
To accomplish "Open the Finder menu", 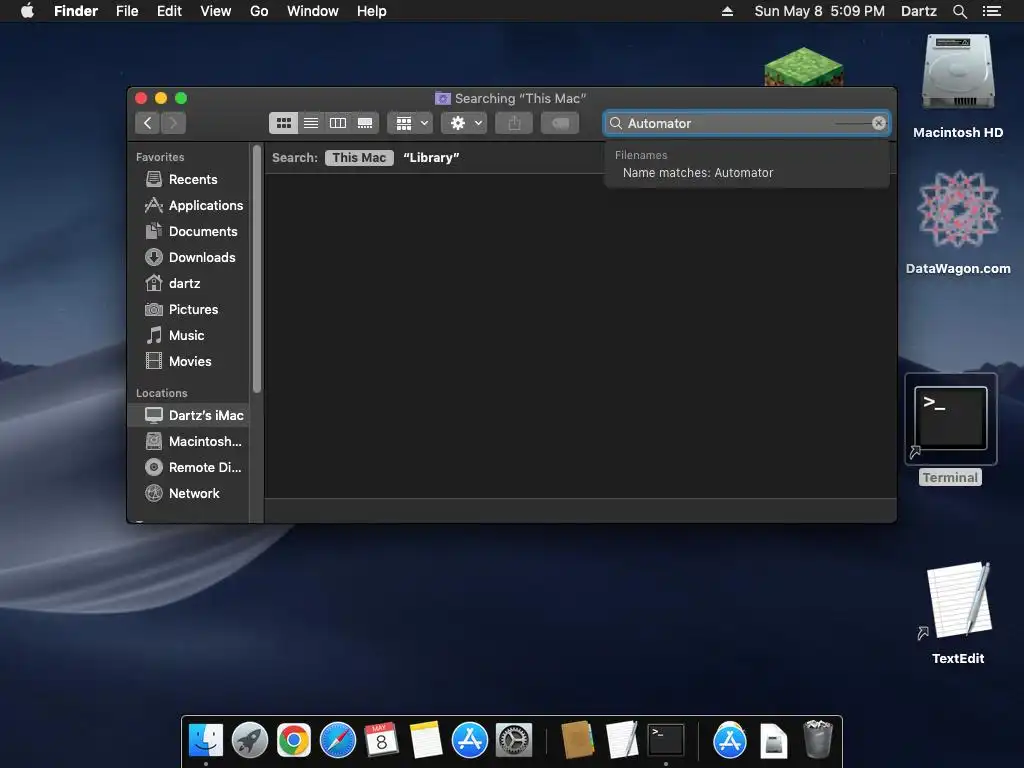I will click(76, 11).
